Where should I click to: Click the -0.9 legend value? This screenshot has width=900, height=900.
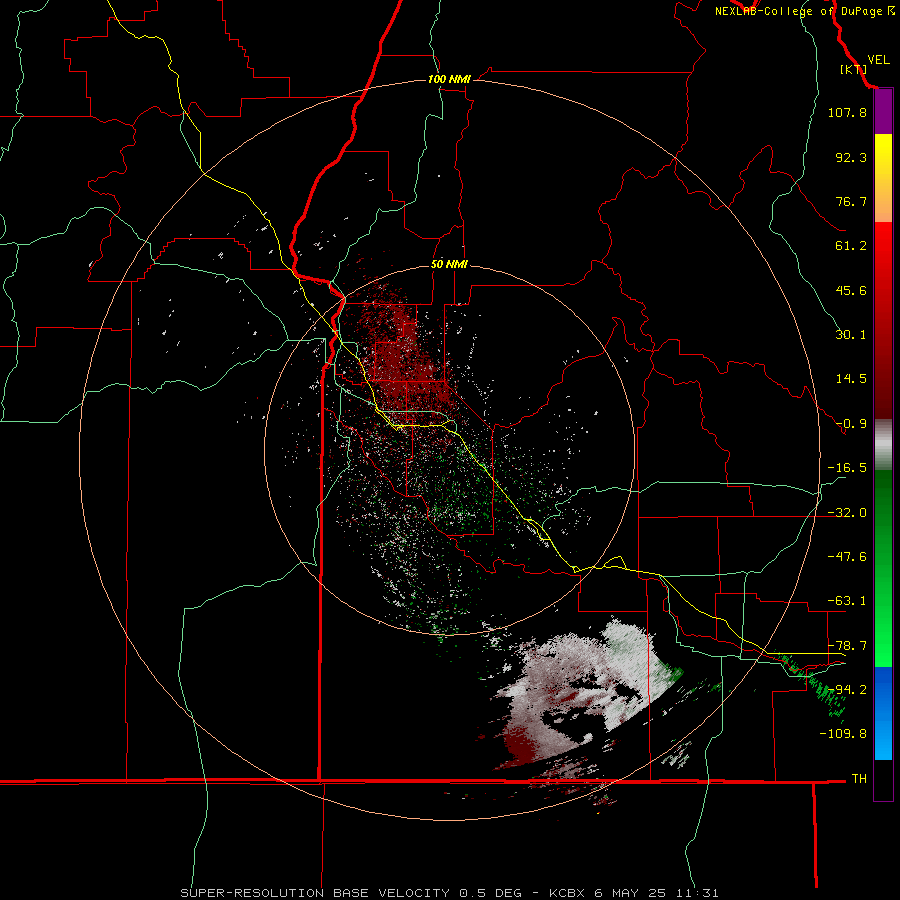coord(851,424)
